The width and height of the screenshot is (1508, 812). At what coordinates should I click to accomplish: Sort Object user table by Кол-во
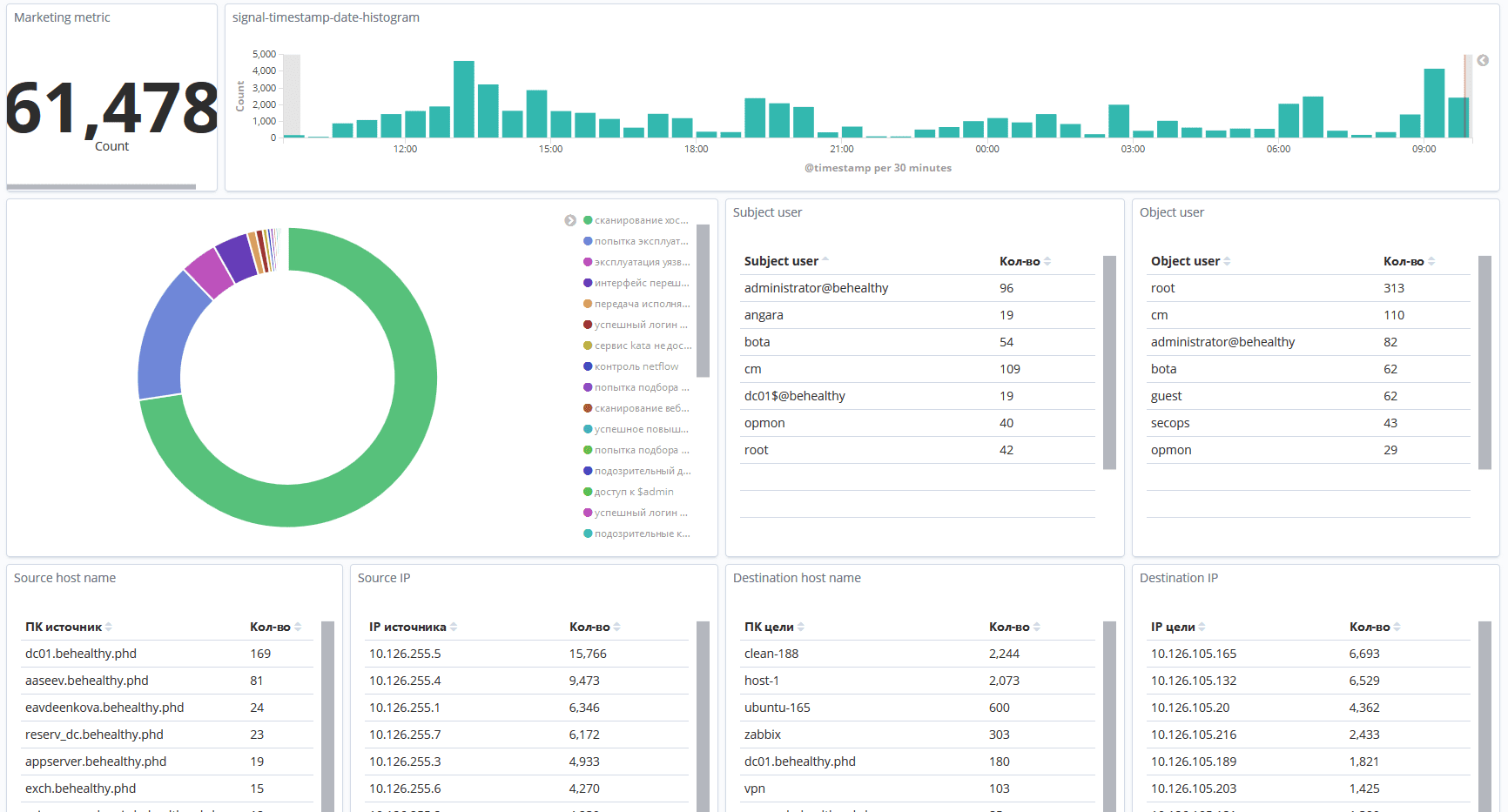(x=1431, y=261)
